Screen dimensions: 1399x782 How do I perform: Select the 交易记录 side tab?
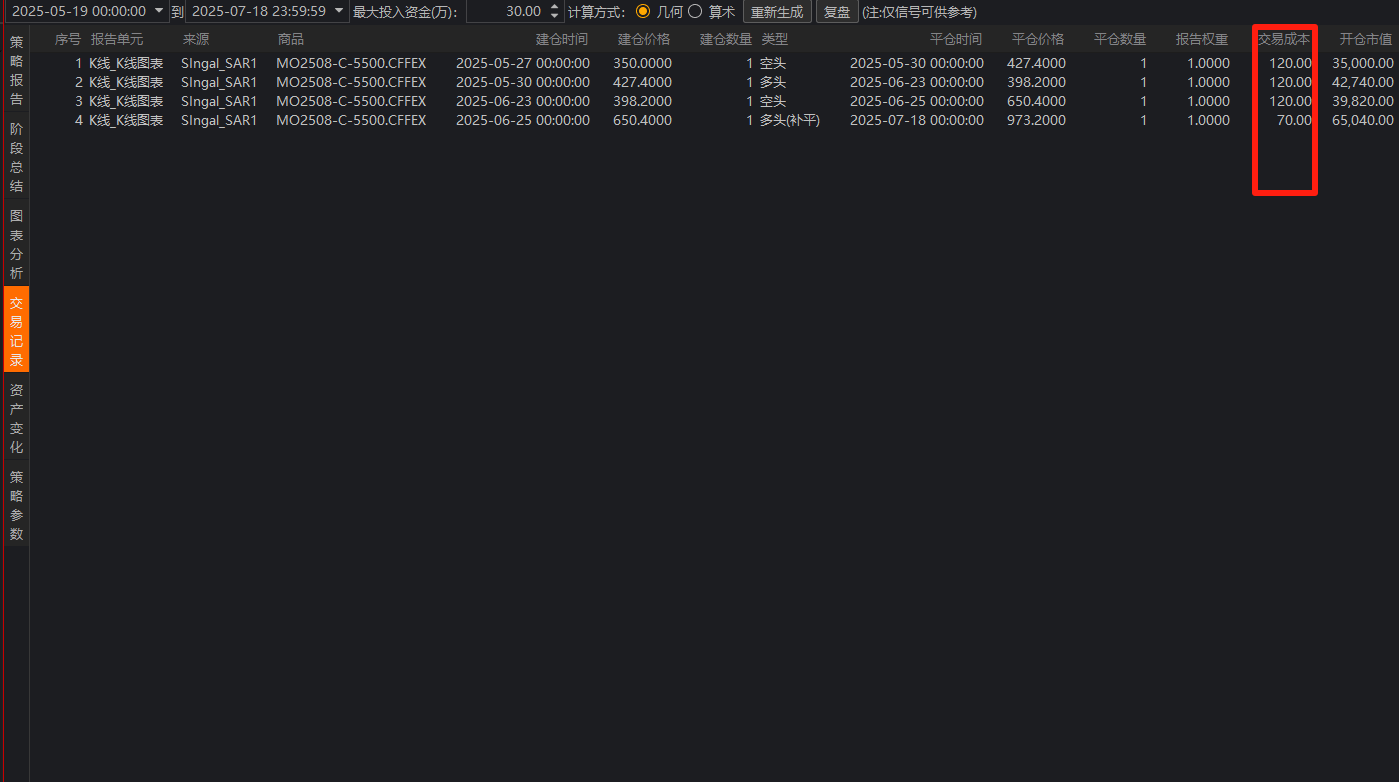click(x=17, y=331)
